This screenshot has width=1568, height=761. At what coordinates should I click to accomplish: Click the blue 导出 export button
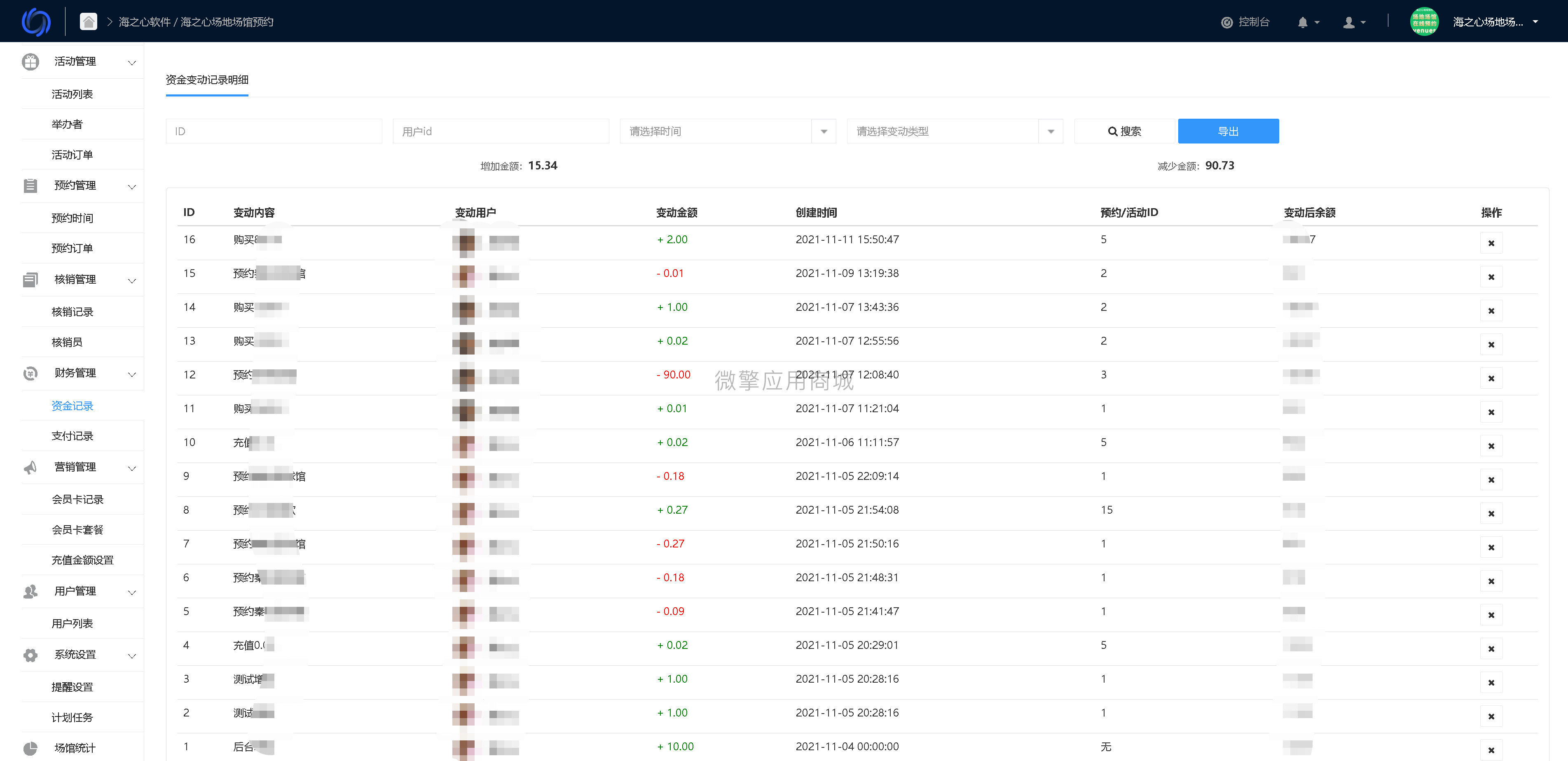[x=1228, y=130]
